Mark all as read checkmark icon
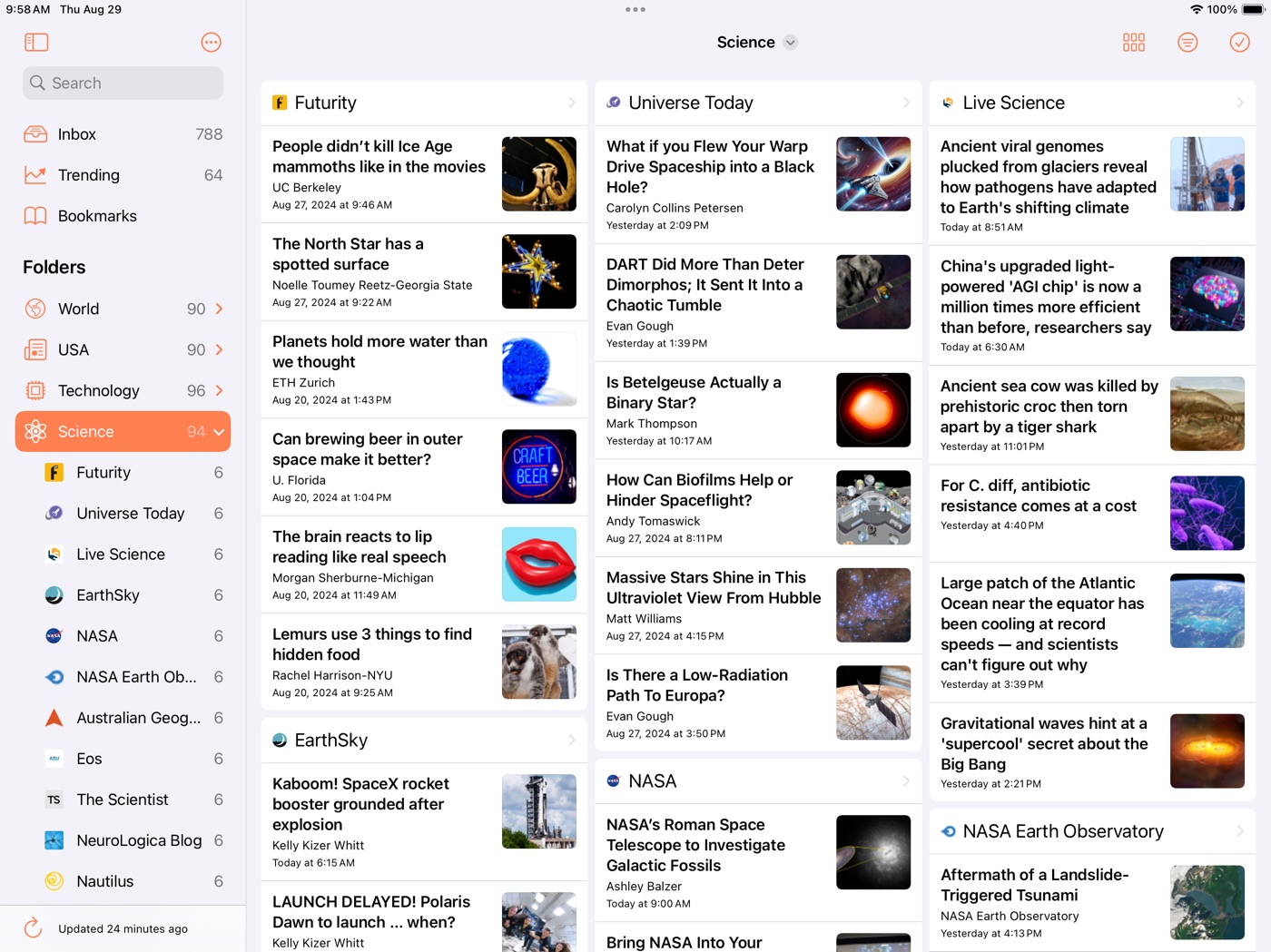 (x=1239, y=43)
